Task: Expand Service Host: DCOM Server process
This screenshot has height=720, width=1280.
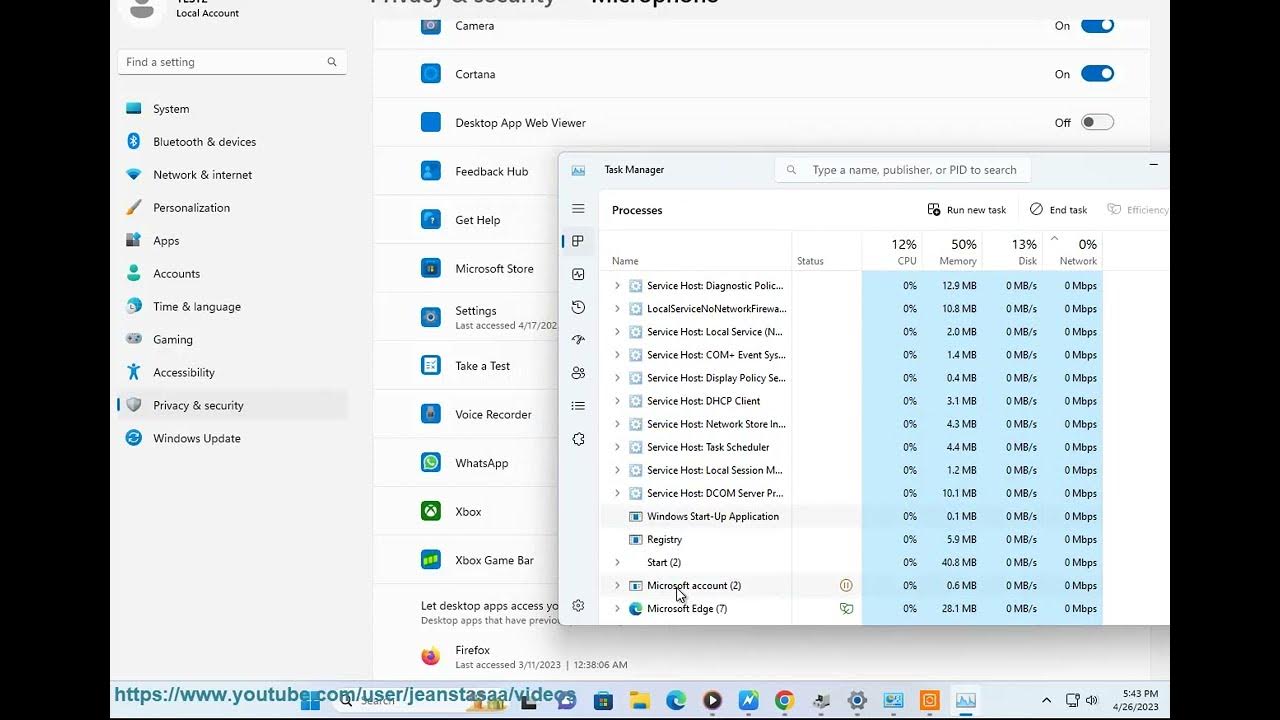Action: click(617, 493)
